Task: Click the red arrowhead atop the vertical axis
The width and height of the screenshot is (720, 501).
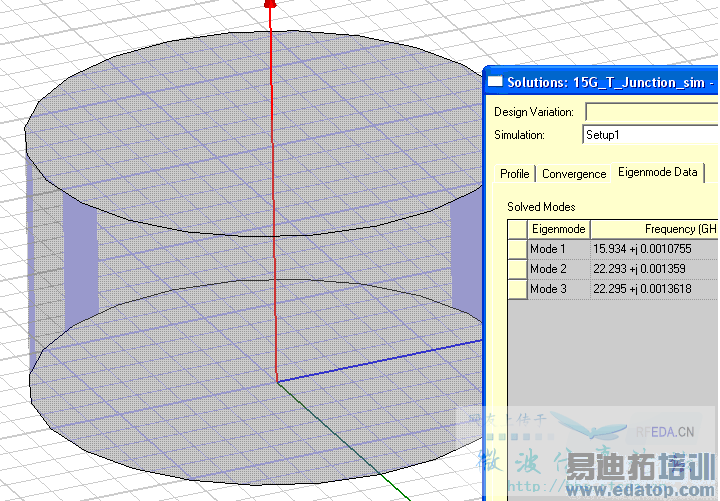Action: pyautogui.click(x=268, y=4)
